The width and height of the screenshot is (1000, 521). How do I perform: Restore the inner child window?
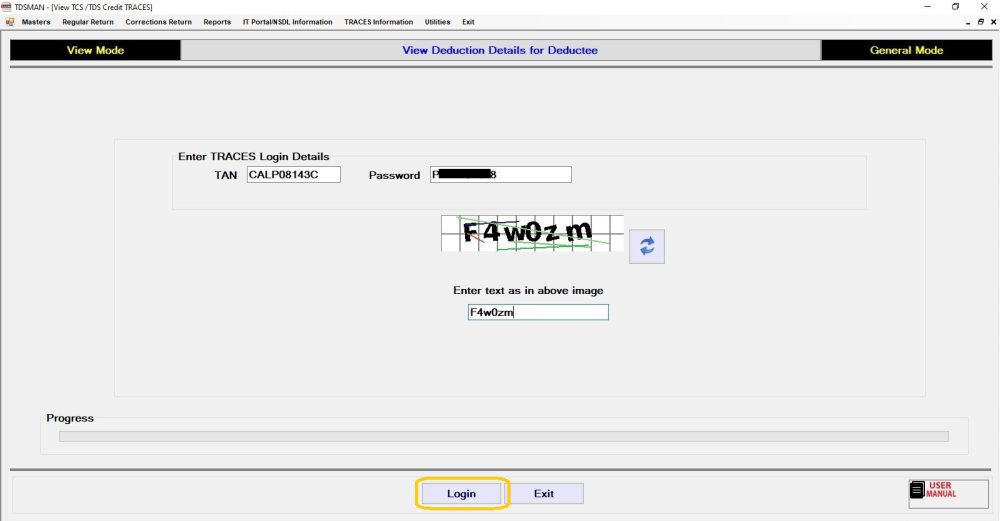point(981,22)
